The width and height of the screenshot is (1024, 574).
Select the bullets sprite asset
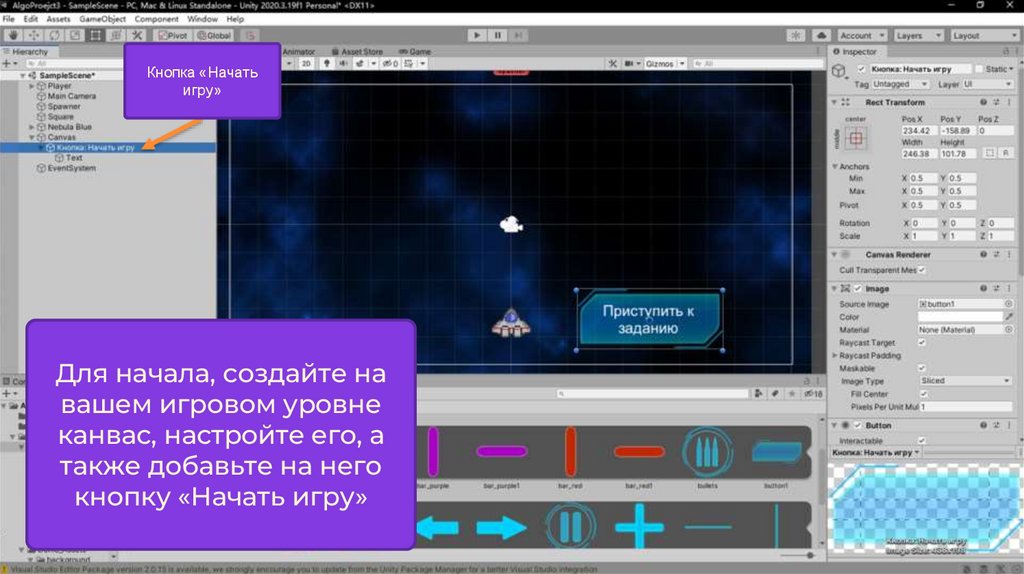(x=707, y=453)
